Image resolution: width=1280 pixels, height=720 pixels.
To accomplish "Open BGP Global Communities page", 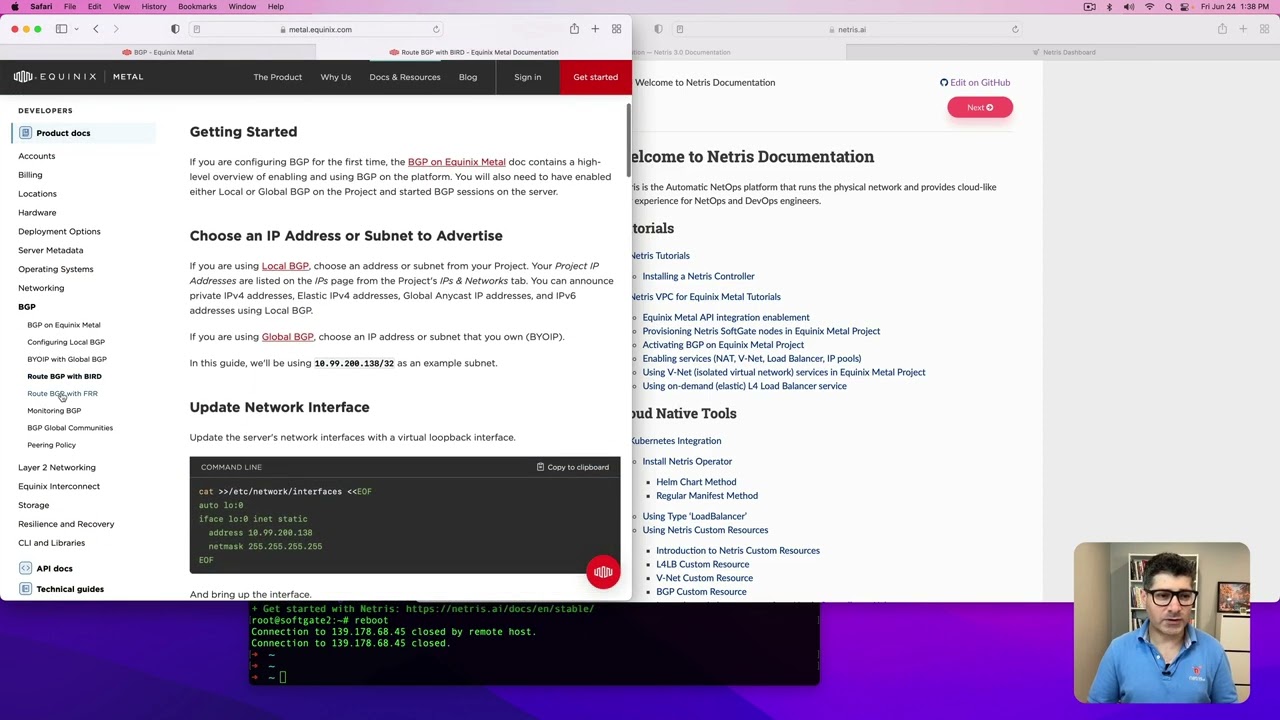I will tap(70, 428).
